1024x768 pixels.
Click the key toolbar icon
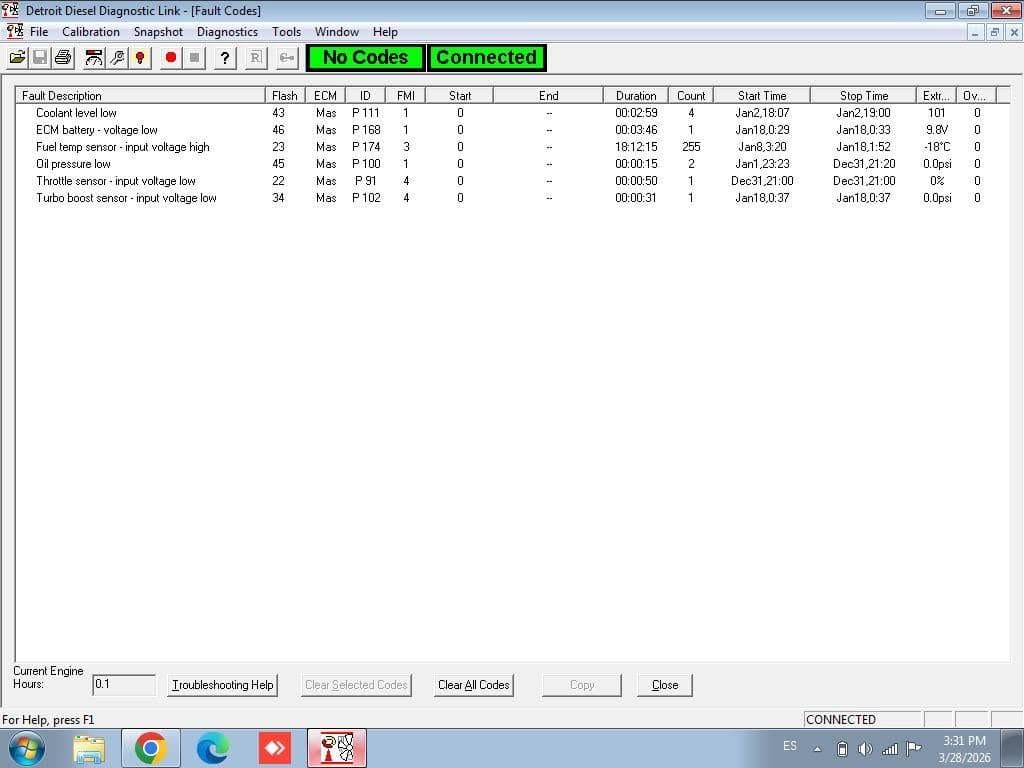coord(287,57)
